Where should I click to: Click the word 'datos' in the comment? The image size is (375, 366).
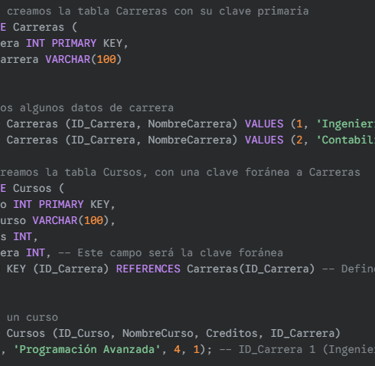(x=87, y=108)
